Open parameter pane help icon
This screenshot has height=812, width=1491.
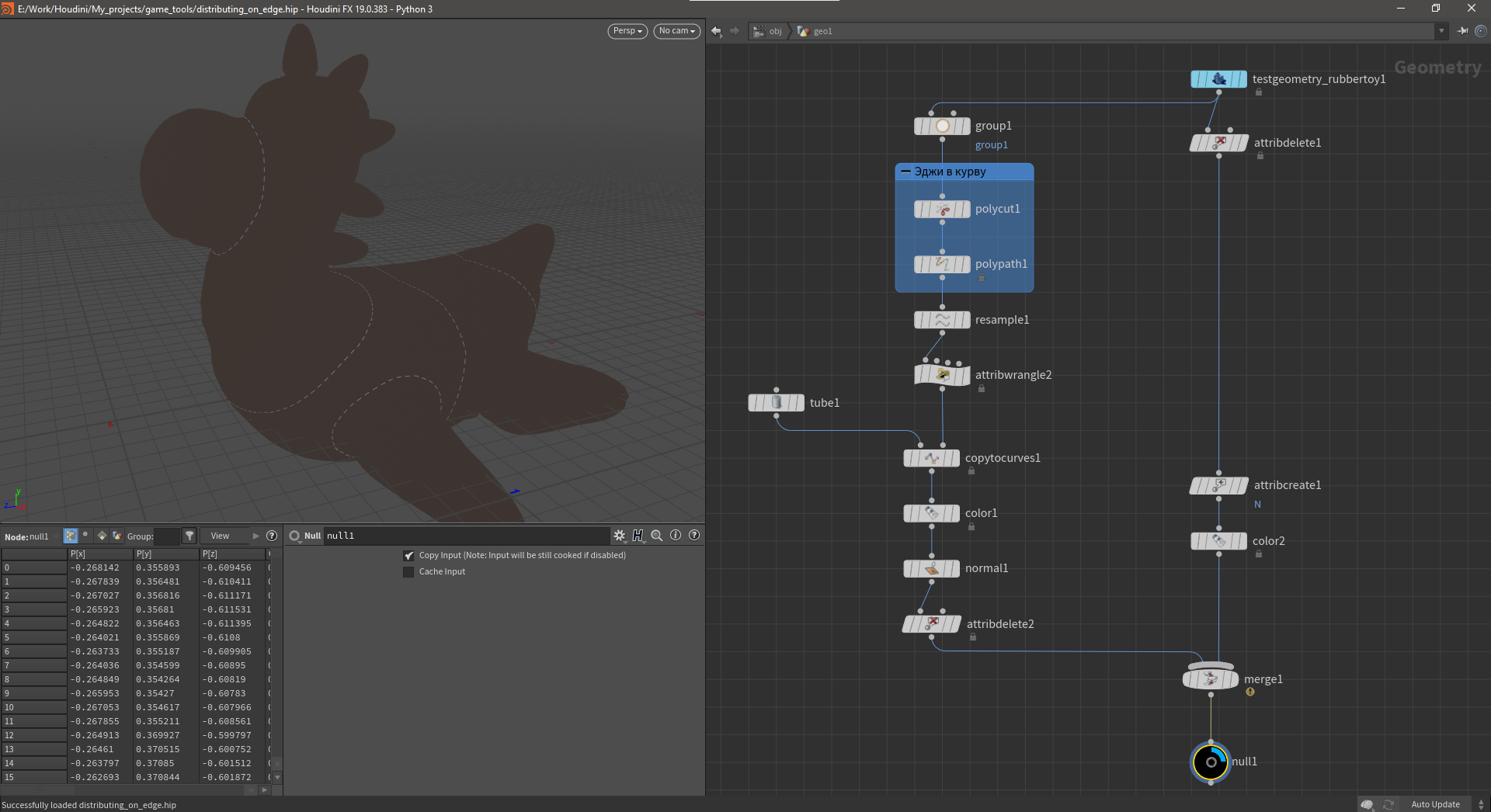click(x=694, y=535)
